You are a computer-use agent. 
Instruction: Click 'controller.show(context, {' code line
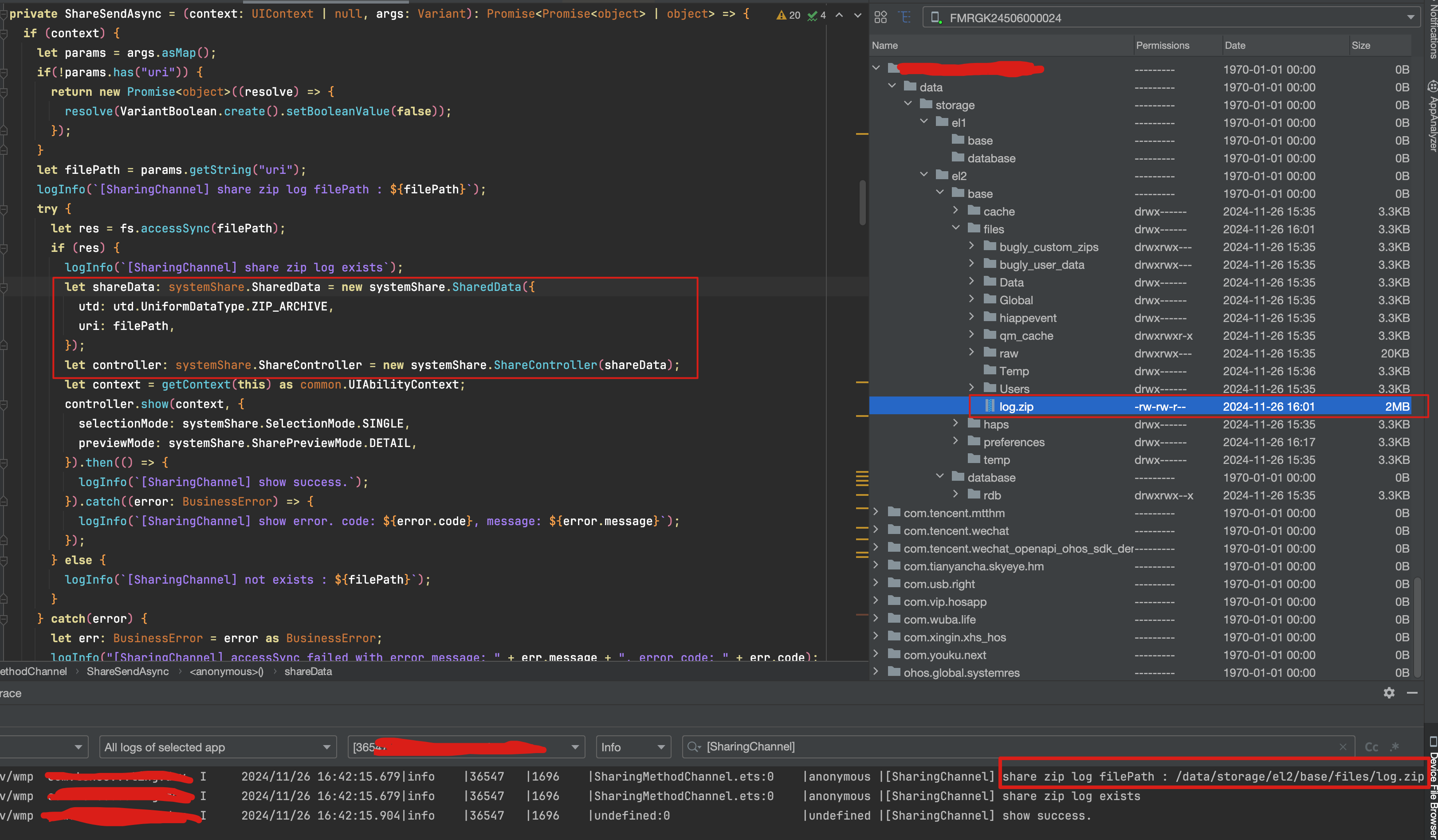pyautogui.click(x=155, y=404)
